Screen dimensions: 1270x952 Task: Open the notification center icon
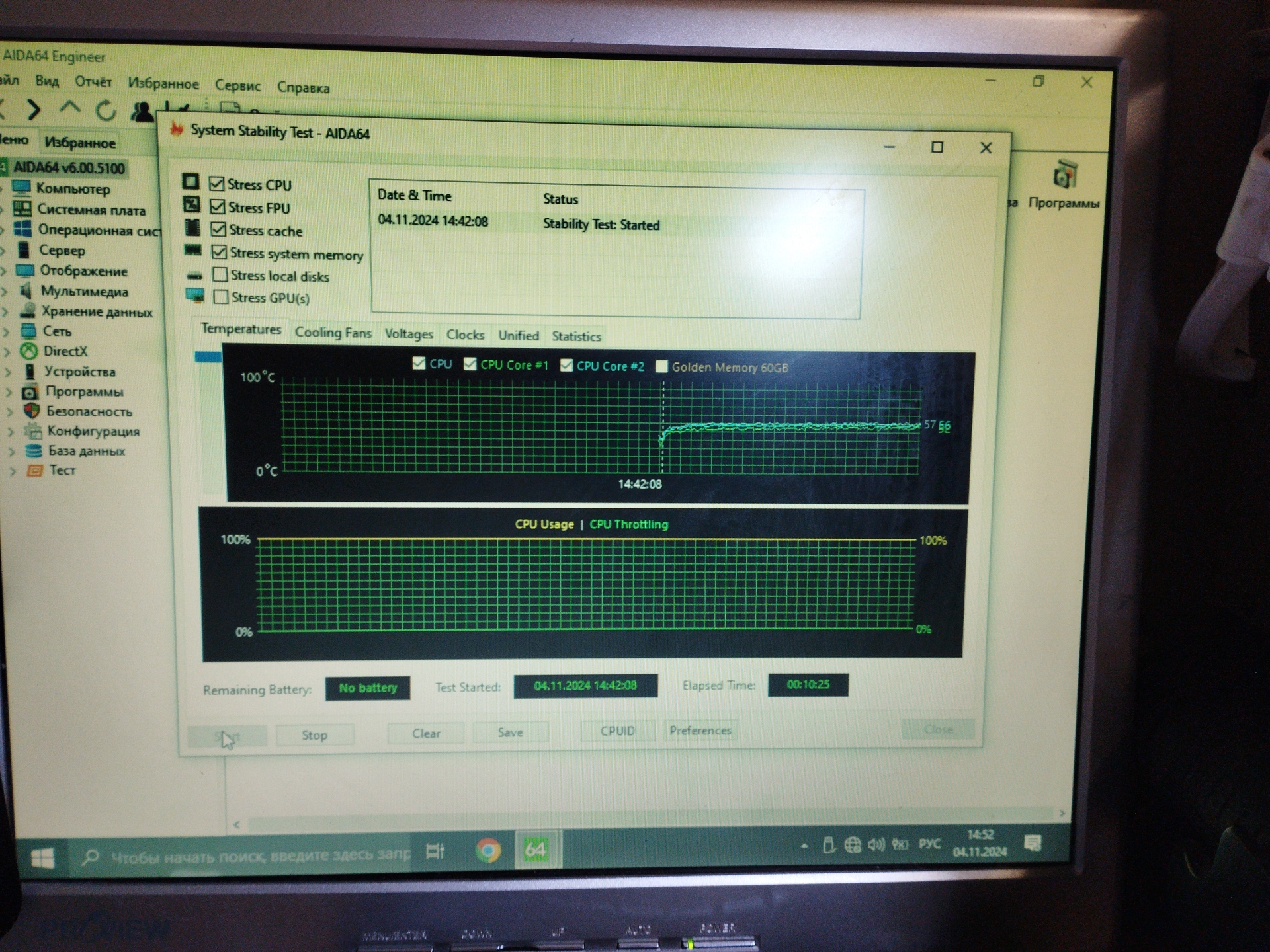[x=1033, y=843]
